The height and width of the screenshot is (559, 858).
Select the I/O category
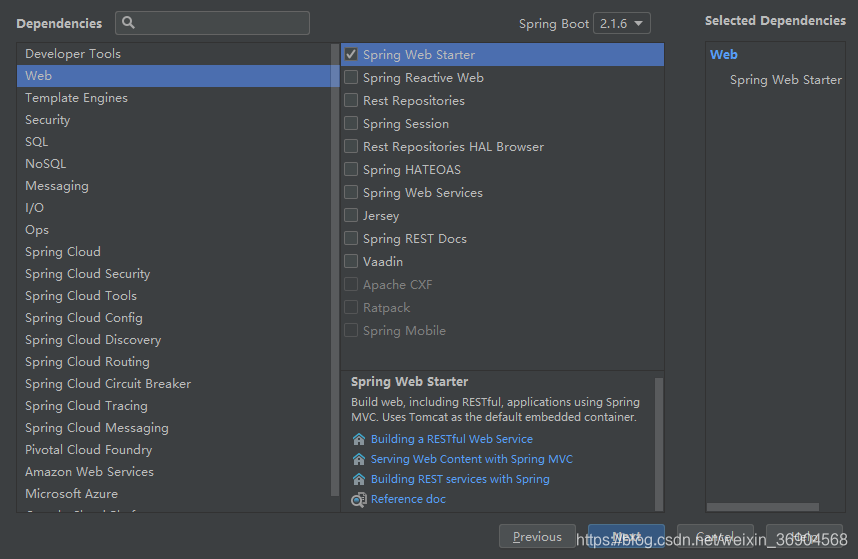click(x=174, y=207)
